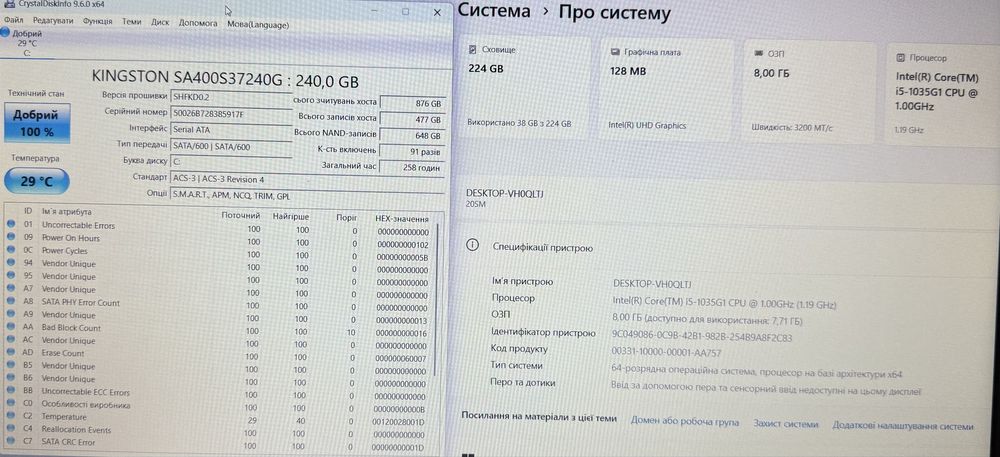Open the Редагувати menu
This screenshot has height=457, width=1000.
pyautogui.click(x=53, y=21)
